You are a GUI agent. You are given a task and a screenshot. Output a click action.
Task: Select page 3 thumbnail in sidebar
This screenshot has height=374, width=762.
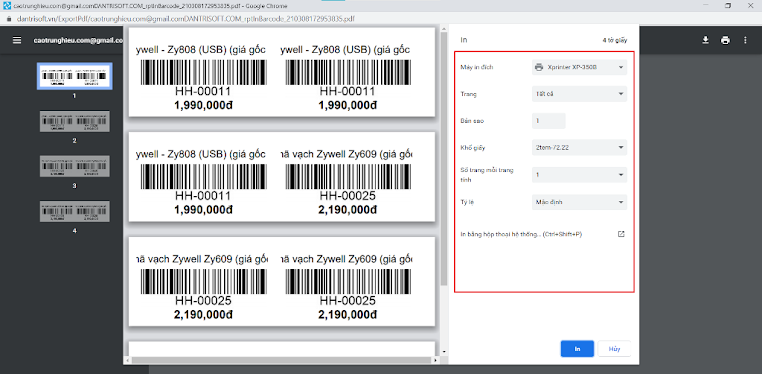(x=74, y=166)
